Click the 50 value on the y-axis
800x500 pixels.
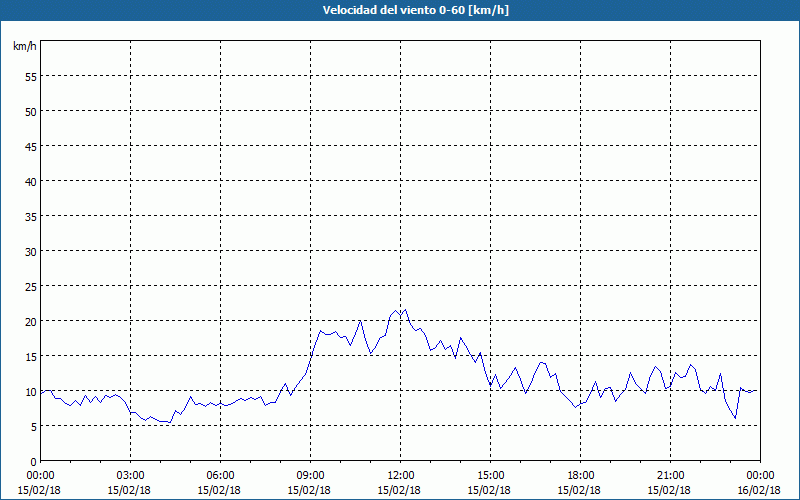[31, 111]
